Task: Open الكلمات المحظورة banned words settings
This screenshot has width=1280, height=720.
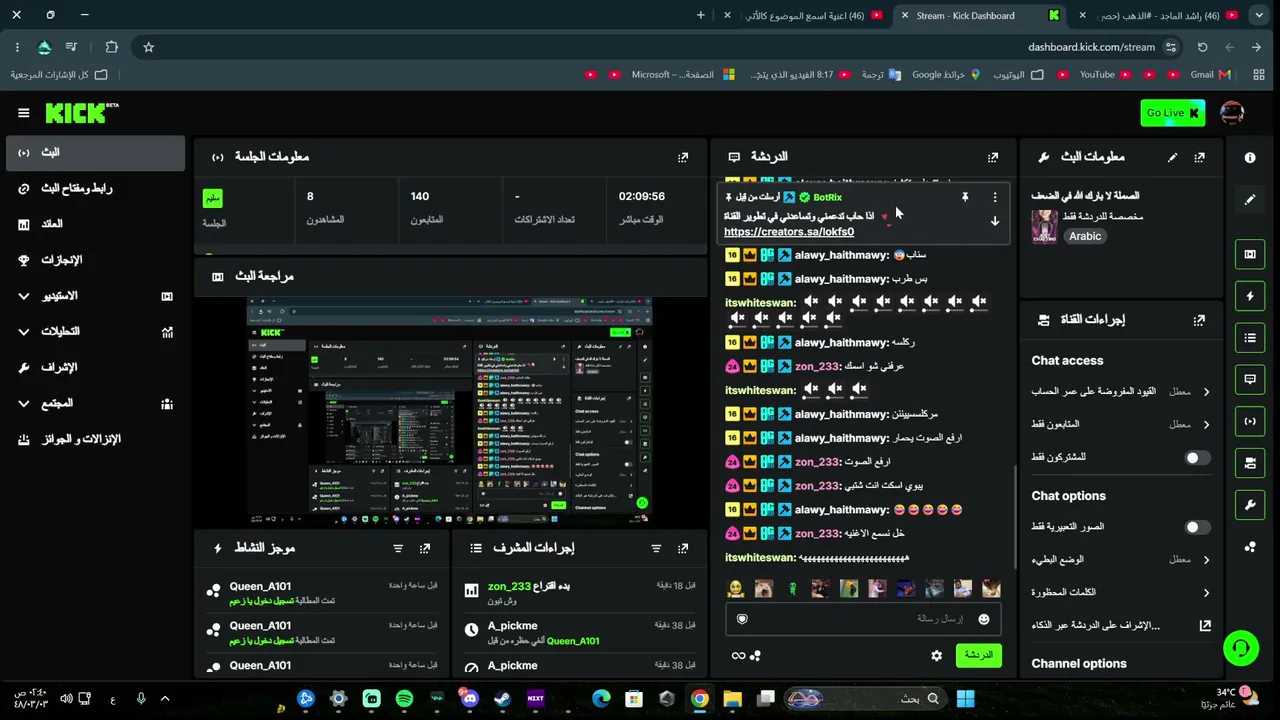Action: (1206, 593)
